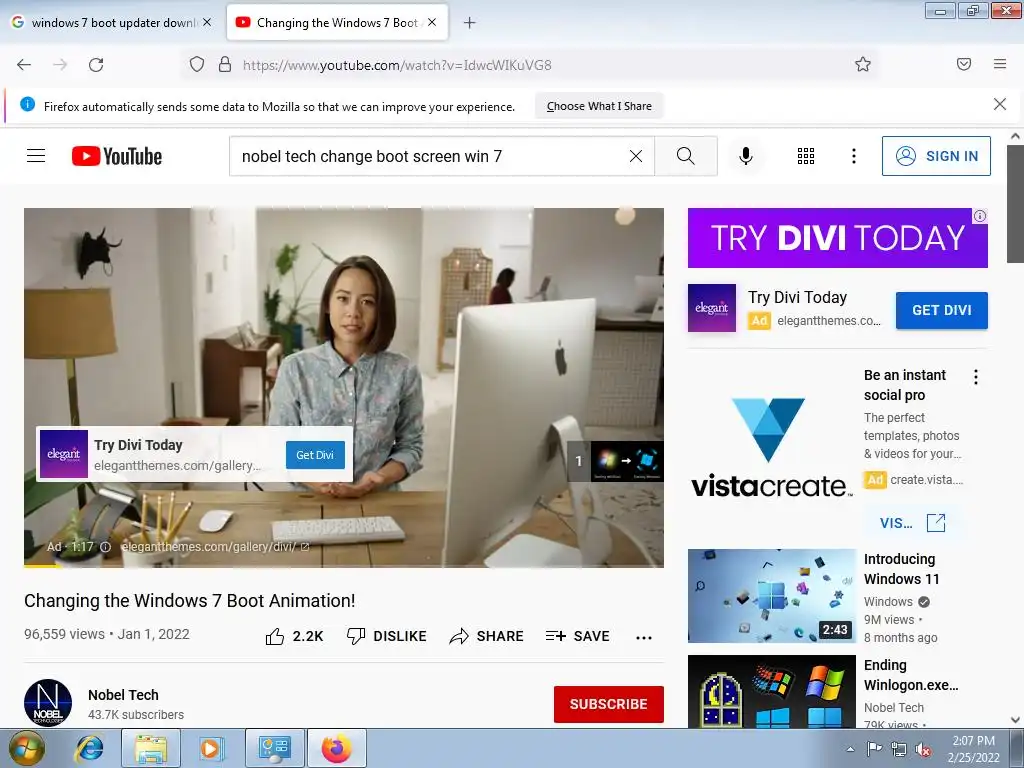Open options menu for vistacreate ad
The height and width of the screenshot is (768, 1024).
click(976, 377)
